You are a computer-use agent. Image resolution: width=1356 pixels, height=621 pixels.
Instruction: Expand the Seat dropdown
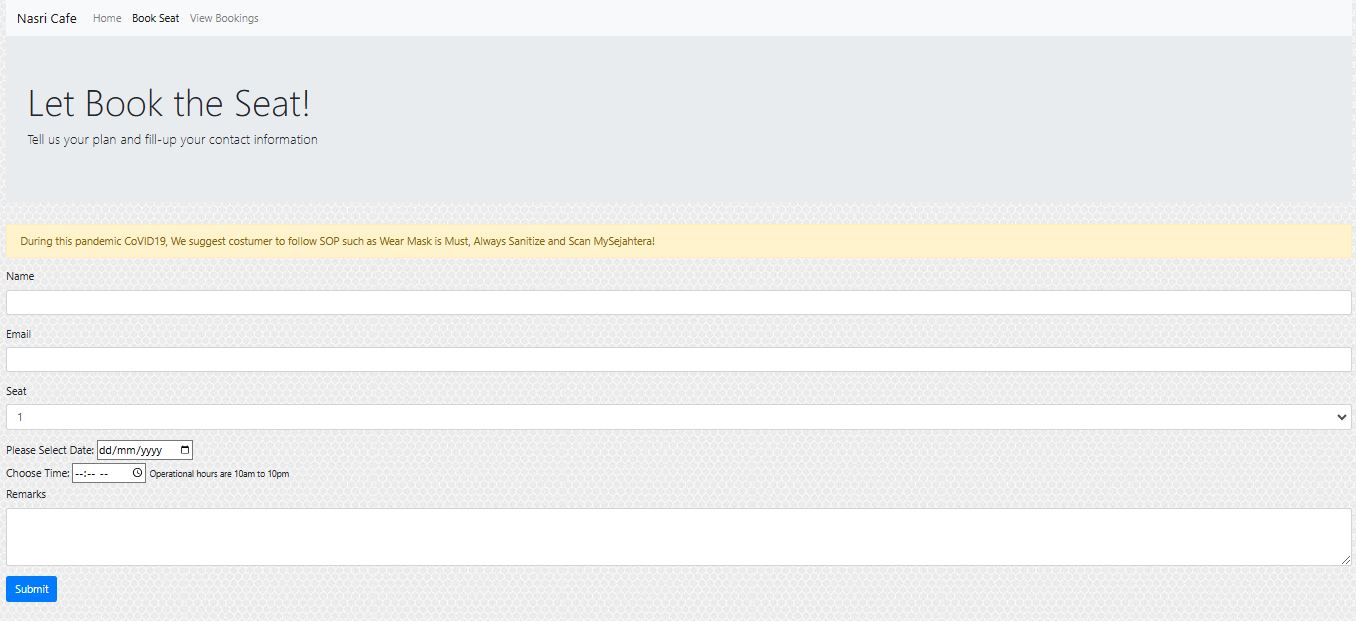pyautogui.click(x=678, y=417)
